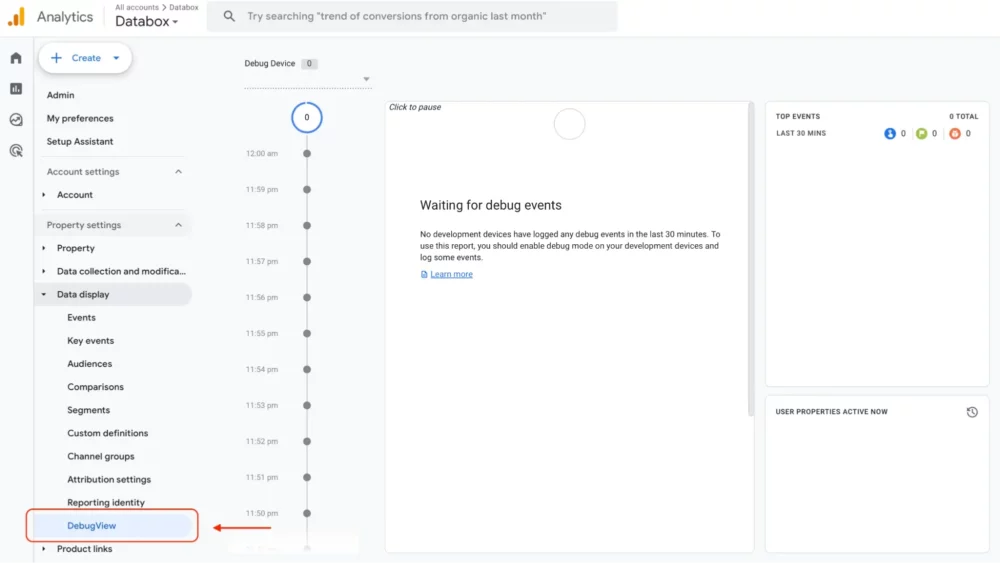The height and width of the screenshot is (563, 1000).
Task: Click the search magnifier icon
Action: [230, 16]
